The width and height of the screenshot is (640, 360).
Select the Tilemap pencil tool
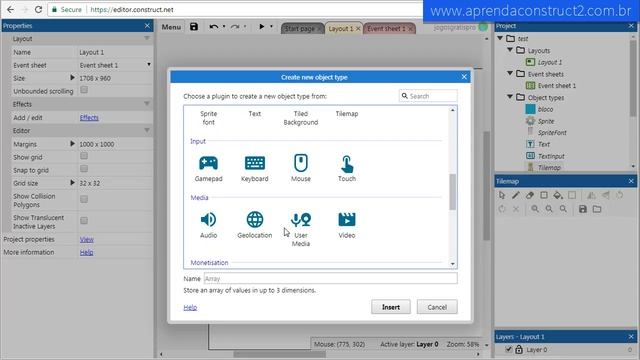[x=516, y=196]
